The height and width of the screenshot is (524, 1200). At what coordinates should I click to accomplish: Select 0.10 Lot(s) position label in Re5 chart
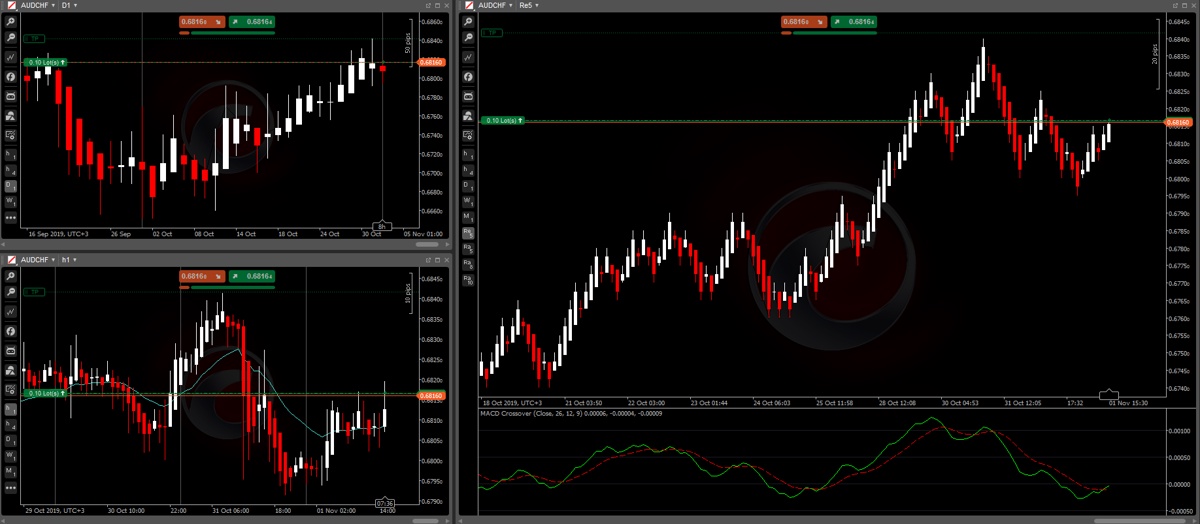click(503, 121)
